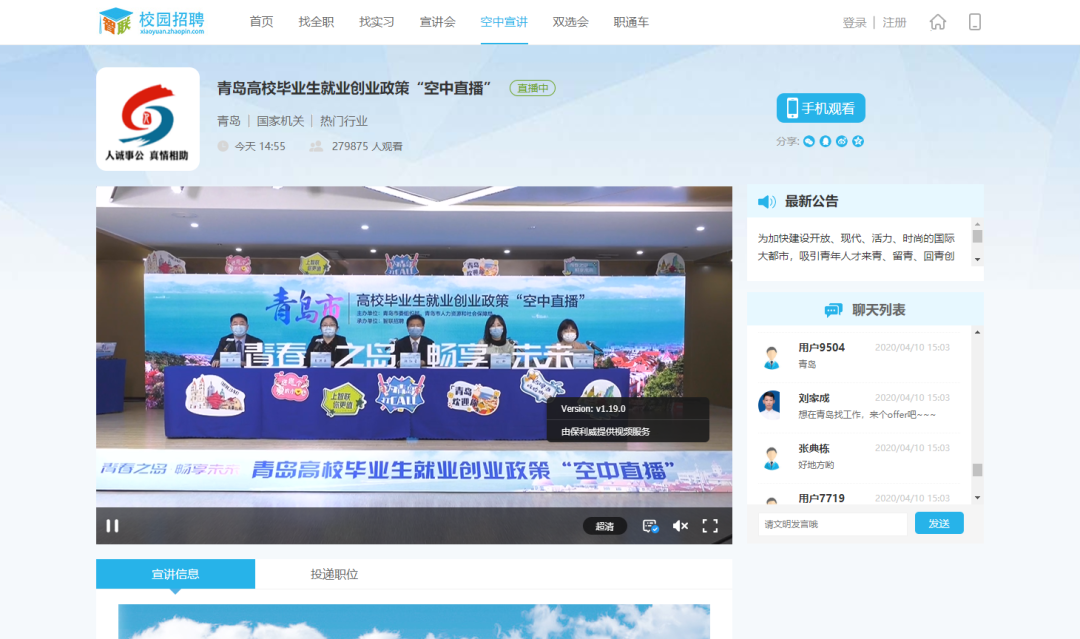The height and width of the screenshot is (639, 1080).
Task: Open the 超清 video quality selector
Action: point(605,526)
